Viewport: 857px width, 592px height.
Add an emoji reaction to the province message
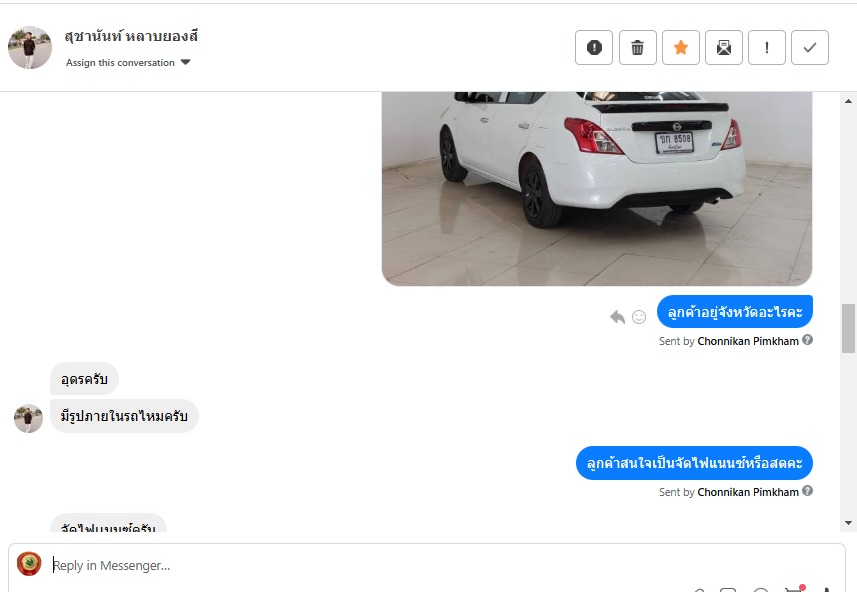[x=639, y=317]
